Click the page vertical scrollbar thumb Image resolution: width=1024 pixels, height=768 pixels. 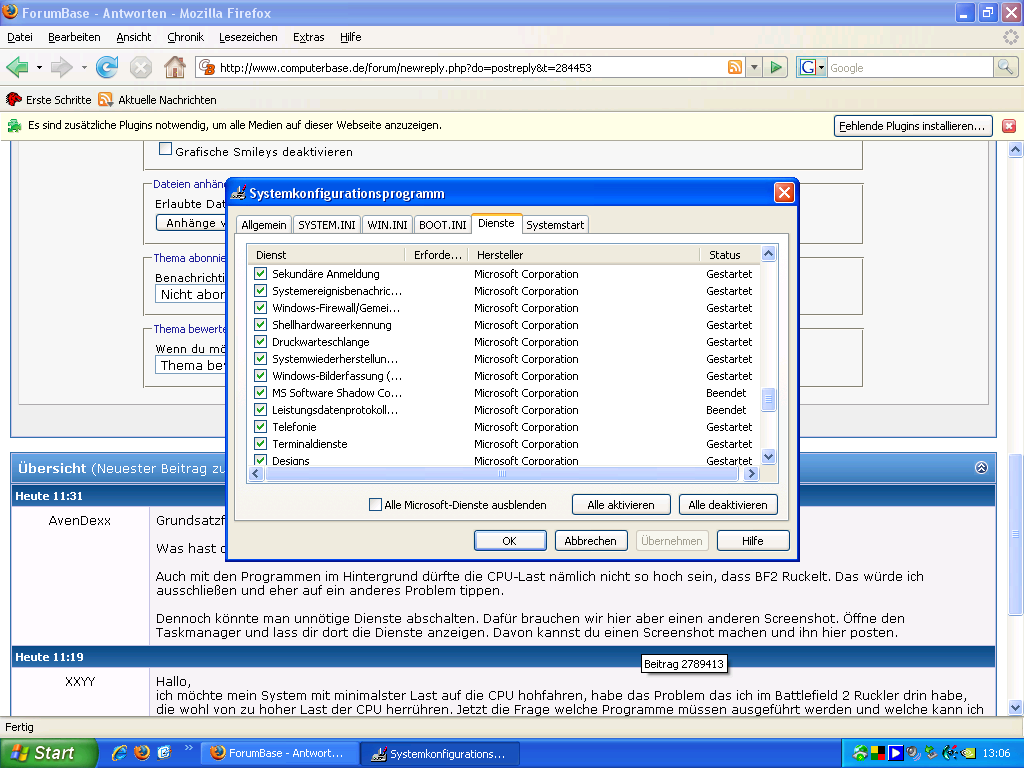1015,534
